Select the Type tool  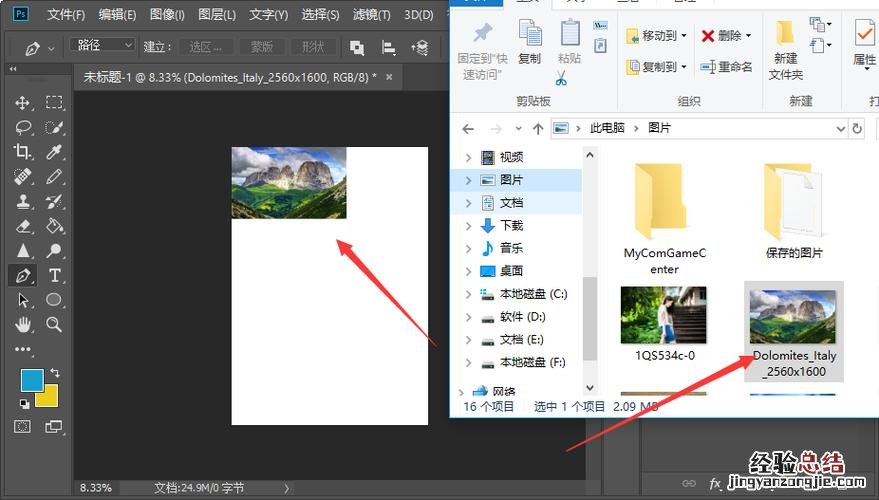tap(55, 275)
